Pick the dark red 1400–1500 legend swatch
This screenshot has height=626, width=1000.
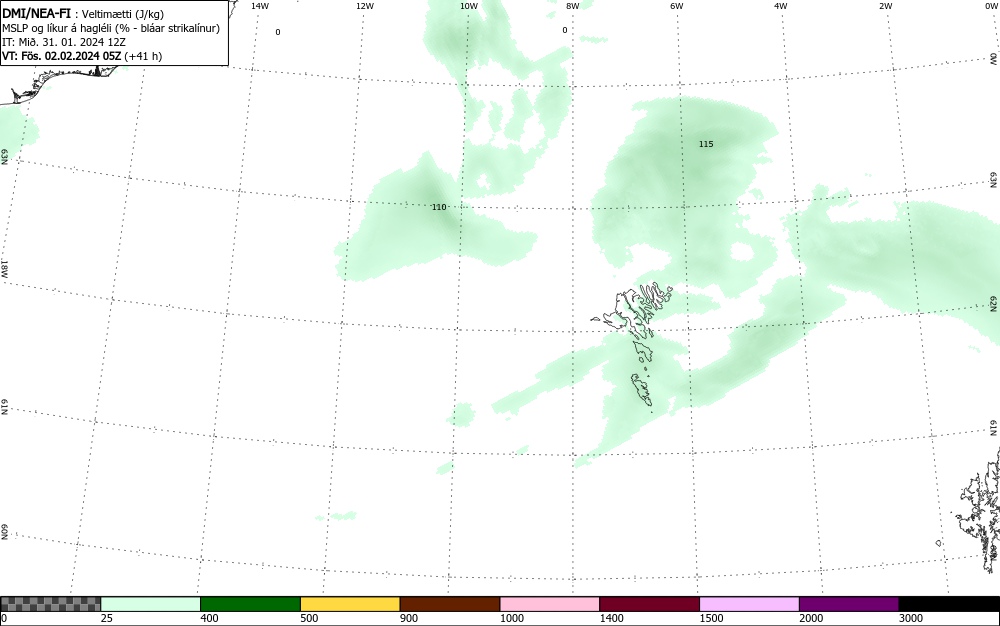[x=649, y=604]
